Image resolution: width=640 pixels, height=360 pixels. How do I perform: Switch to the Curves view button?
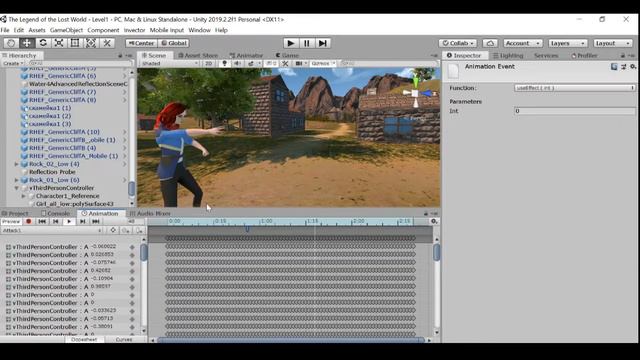124,339
